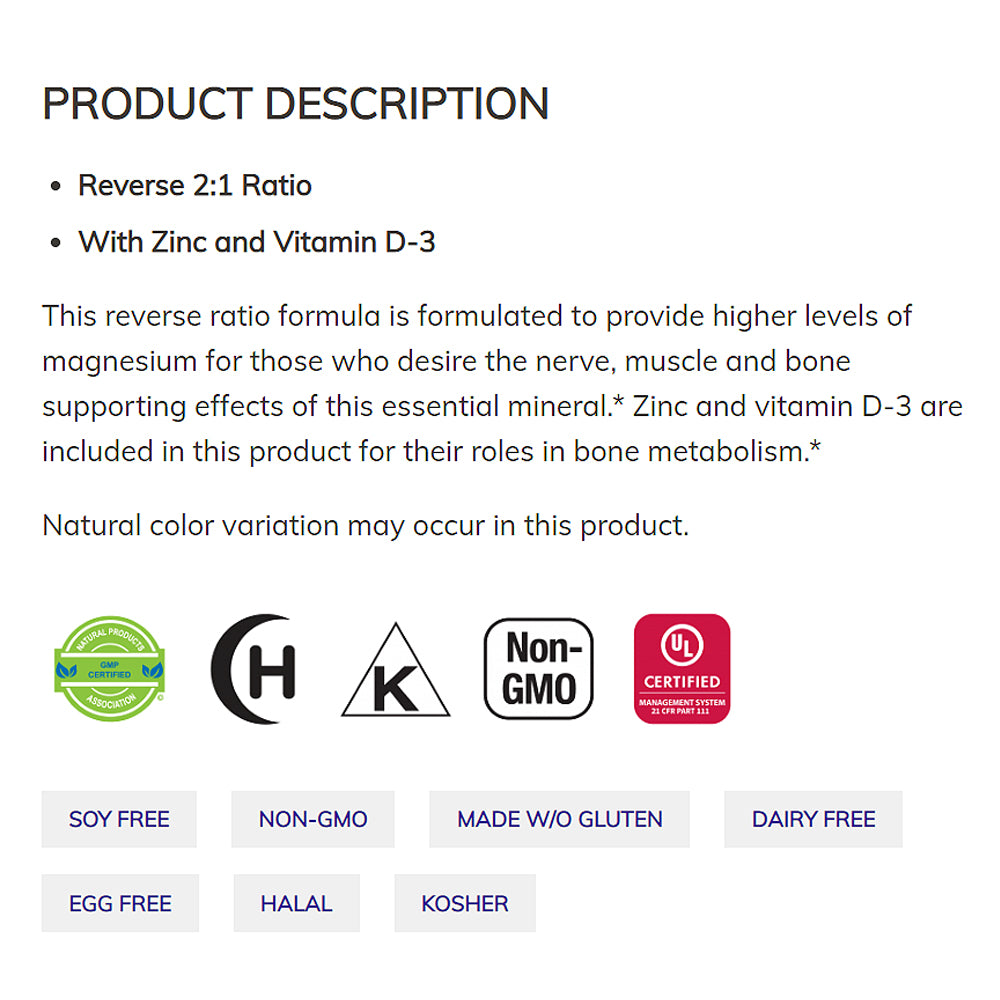This screenshot has width=1000, height=1000.
Task: Select the HALAL tag button
Action: pos(296,903)
